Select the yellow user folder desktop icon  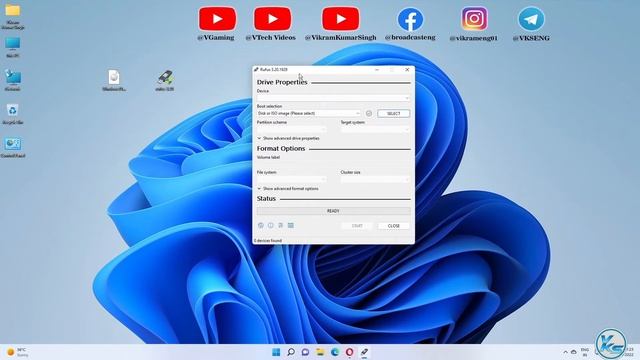point(13,16)
